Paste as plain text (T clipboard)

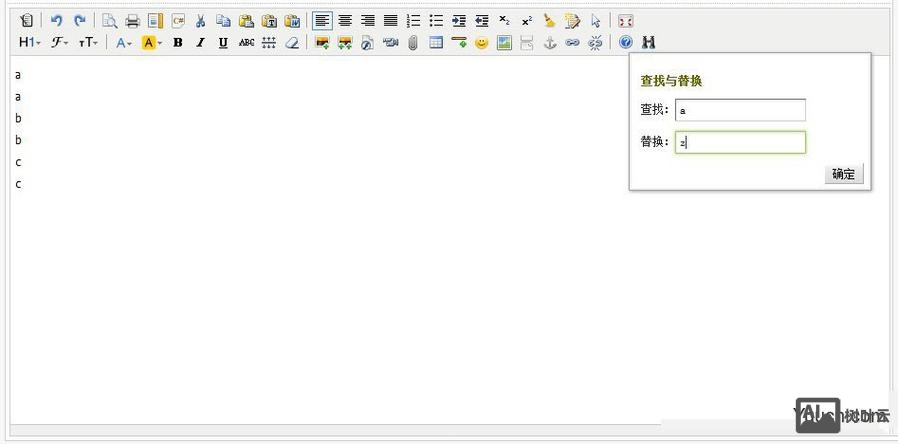coord(269,21)
